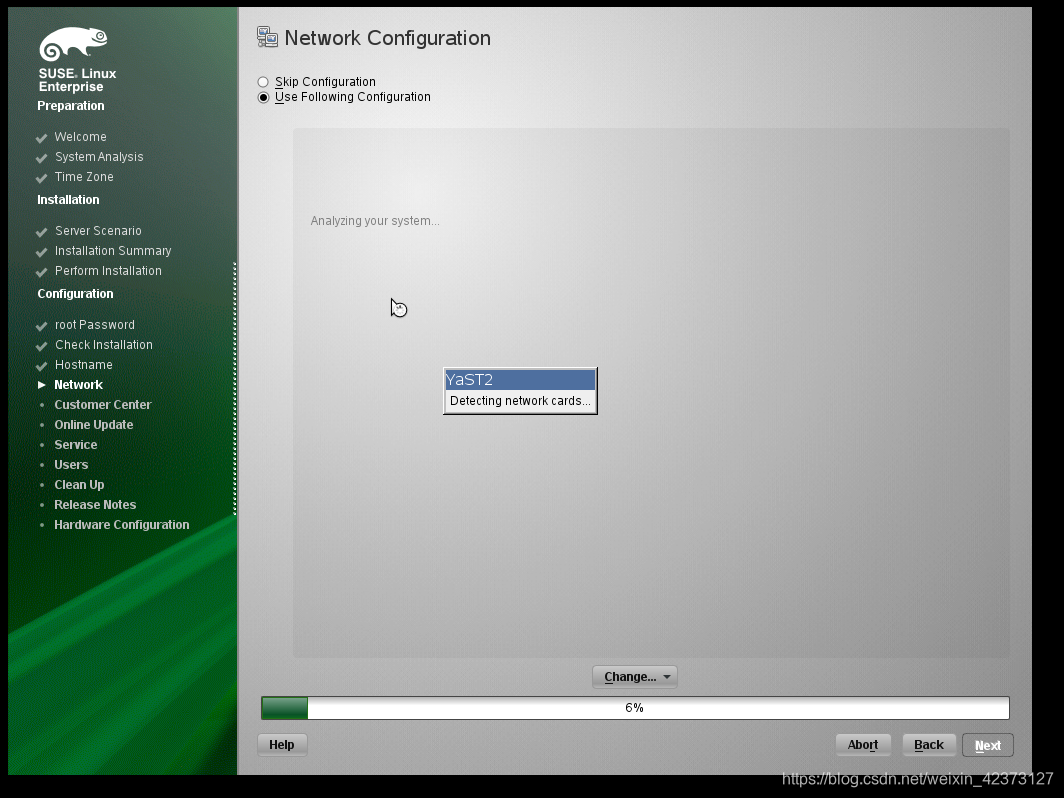Click the checkmark beside System Analysis
The image size is (1064, 798).
click(41, 157)
